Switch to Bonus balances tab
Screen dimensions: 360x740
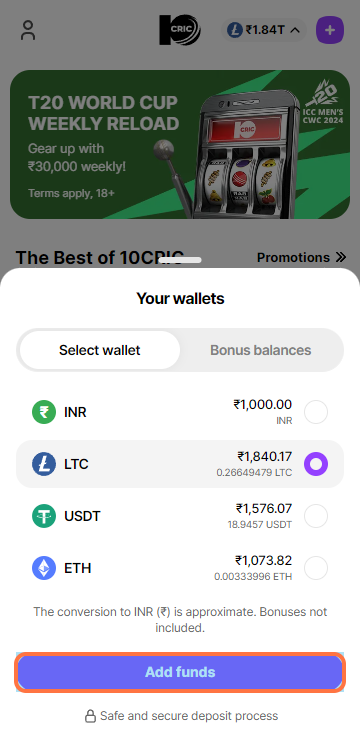click(260, 350)
